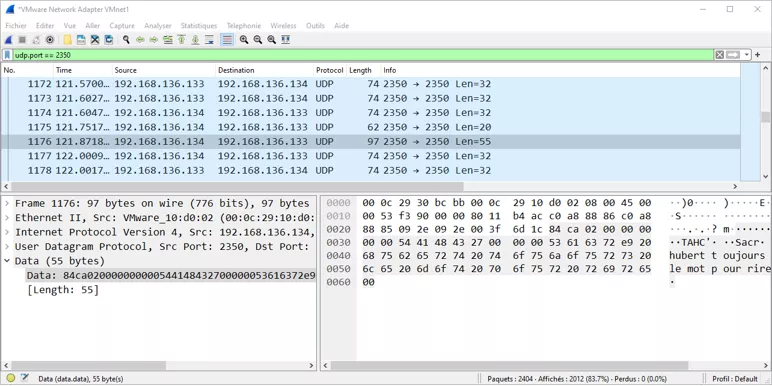772x386 pixels.
Task: Open the Analyser menu
Action: click(158, 26)
